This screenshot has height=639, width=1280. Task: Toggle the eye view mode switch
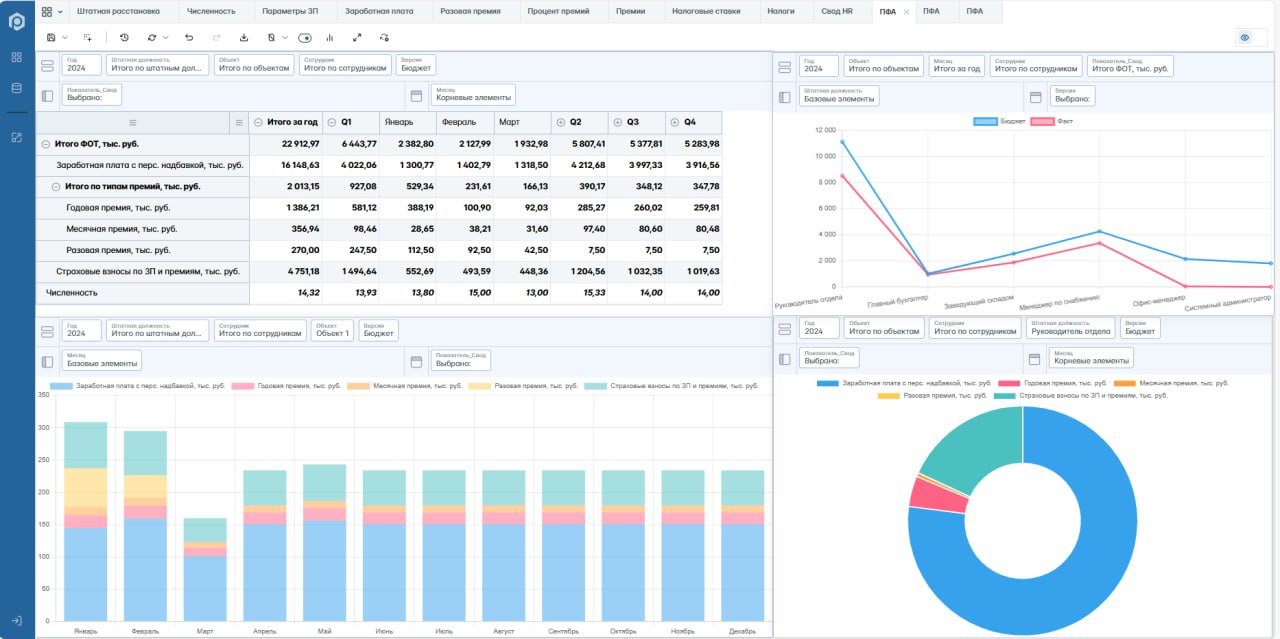pyautogui.click(x=1245, y=37)
